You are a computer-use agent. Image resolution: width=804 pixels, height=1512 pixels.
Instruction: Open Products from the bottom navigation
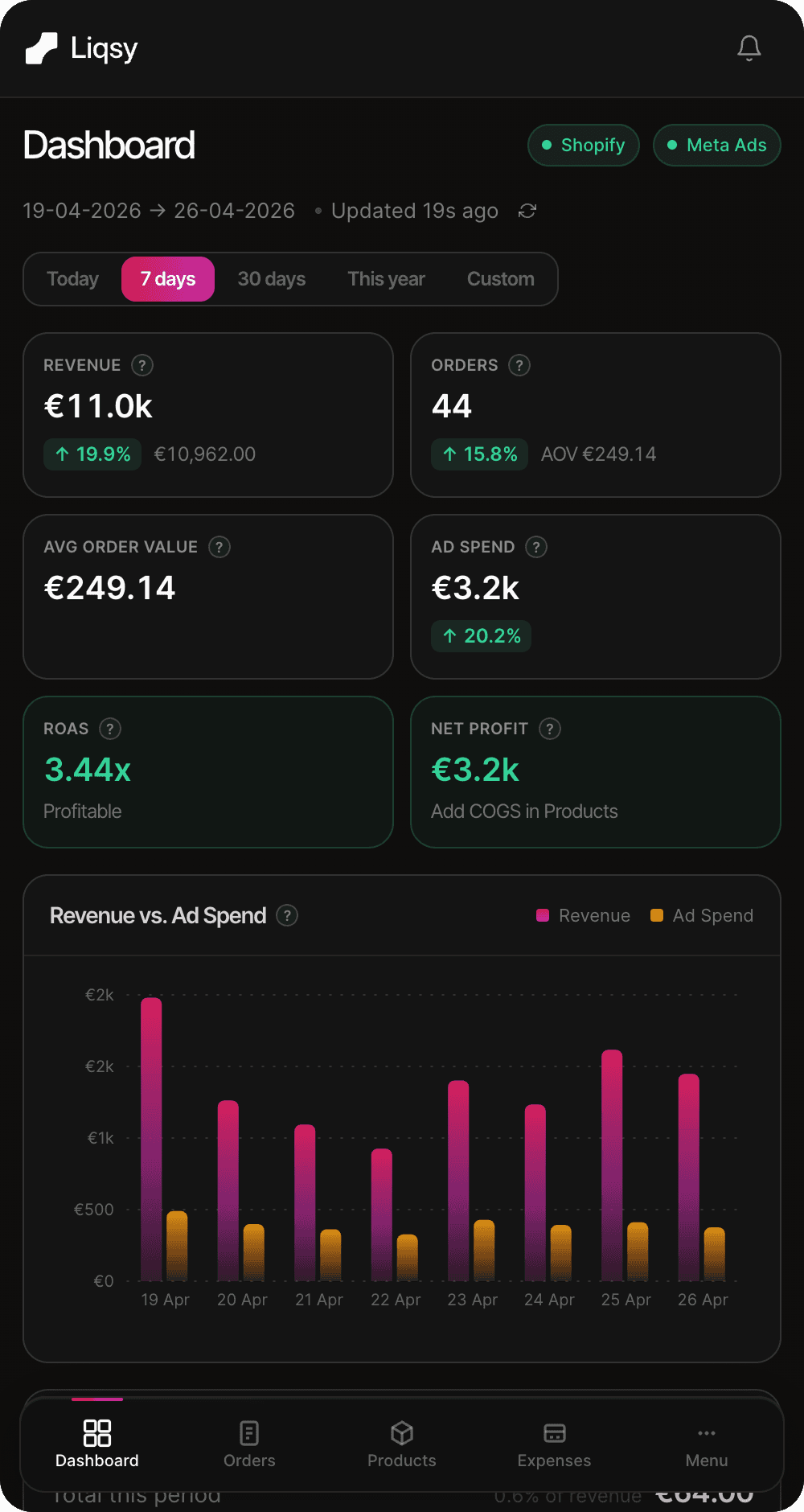coord(401,1444)
